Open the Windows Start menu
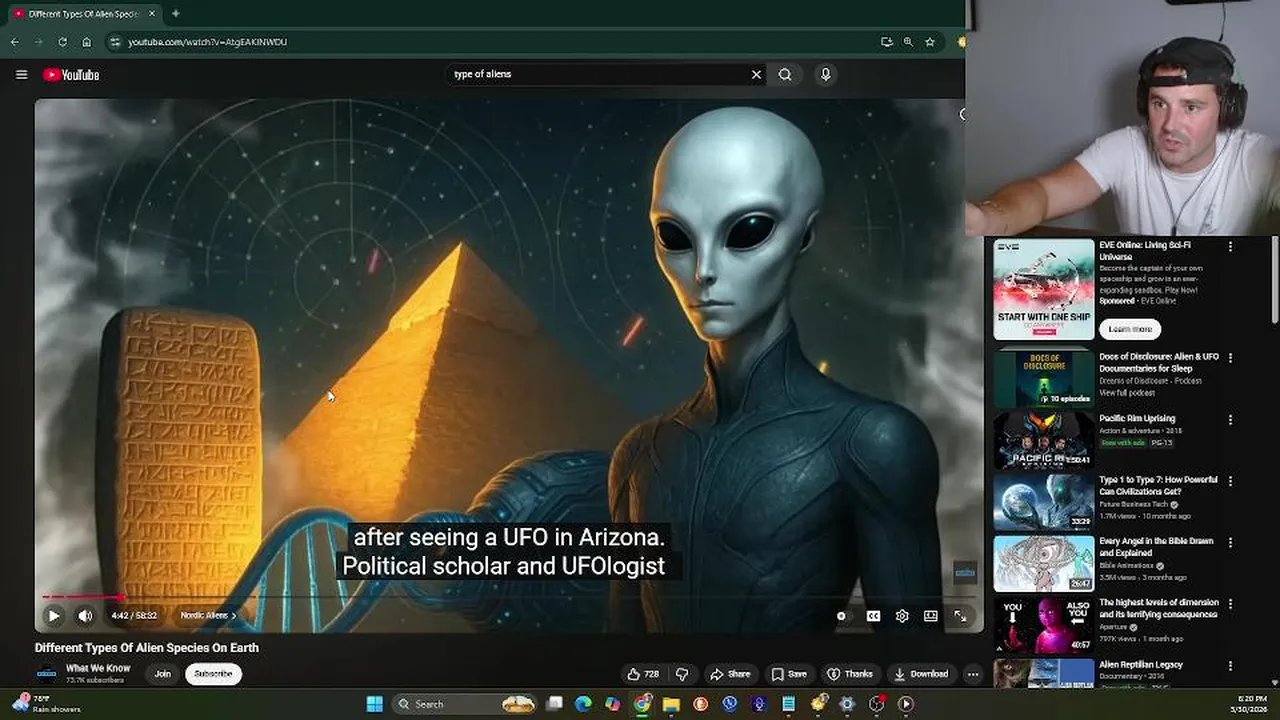The width and height of the screenshot is (1280, 720). [x=374, y=704]
